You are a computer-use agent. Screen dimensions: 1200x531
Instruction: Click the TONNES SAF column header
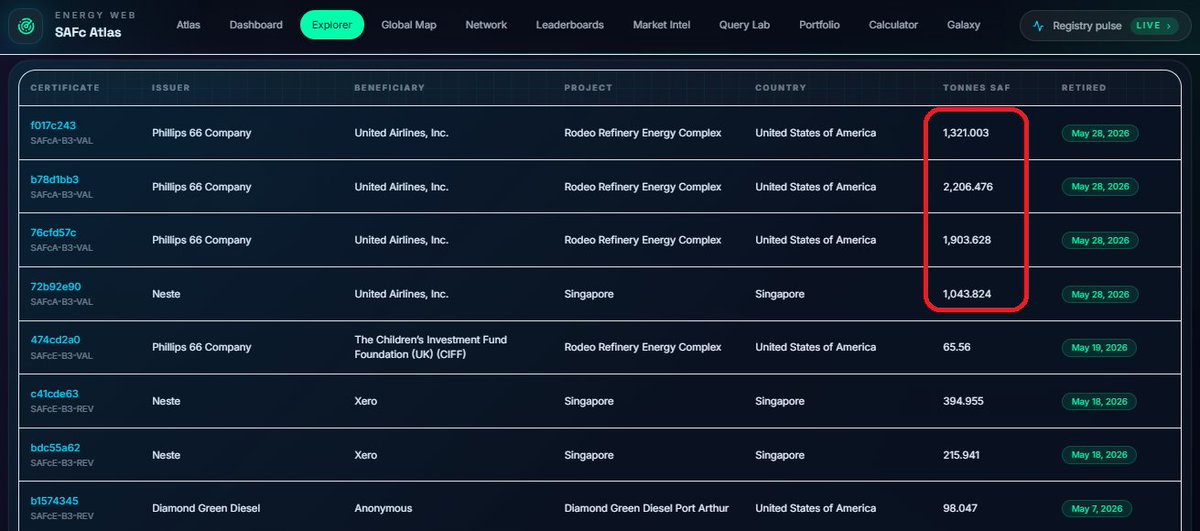(976, 88)
